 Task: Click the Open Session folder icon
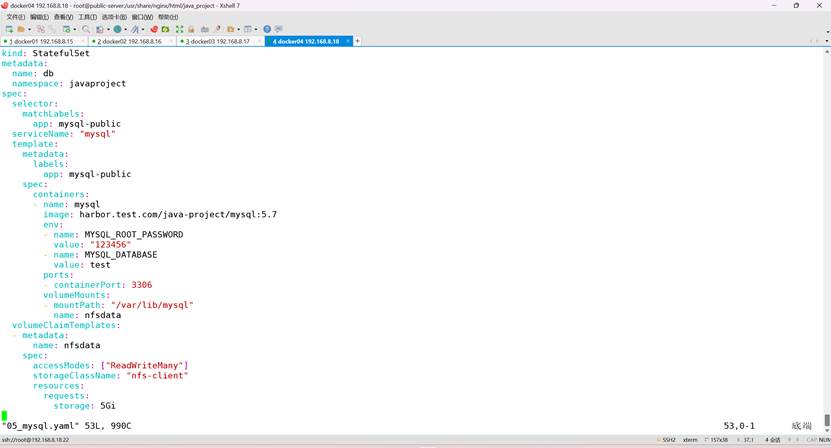(x=21, y=29)
